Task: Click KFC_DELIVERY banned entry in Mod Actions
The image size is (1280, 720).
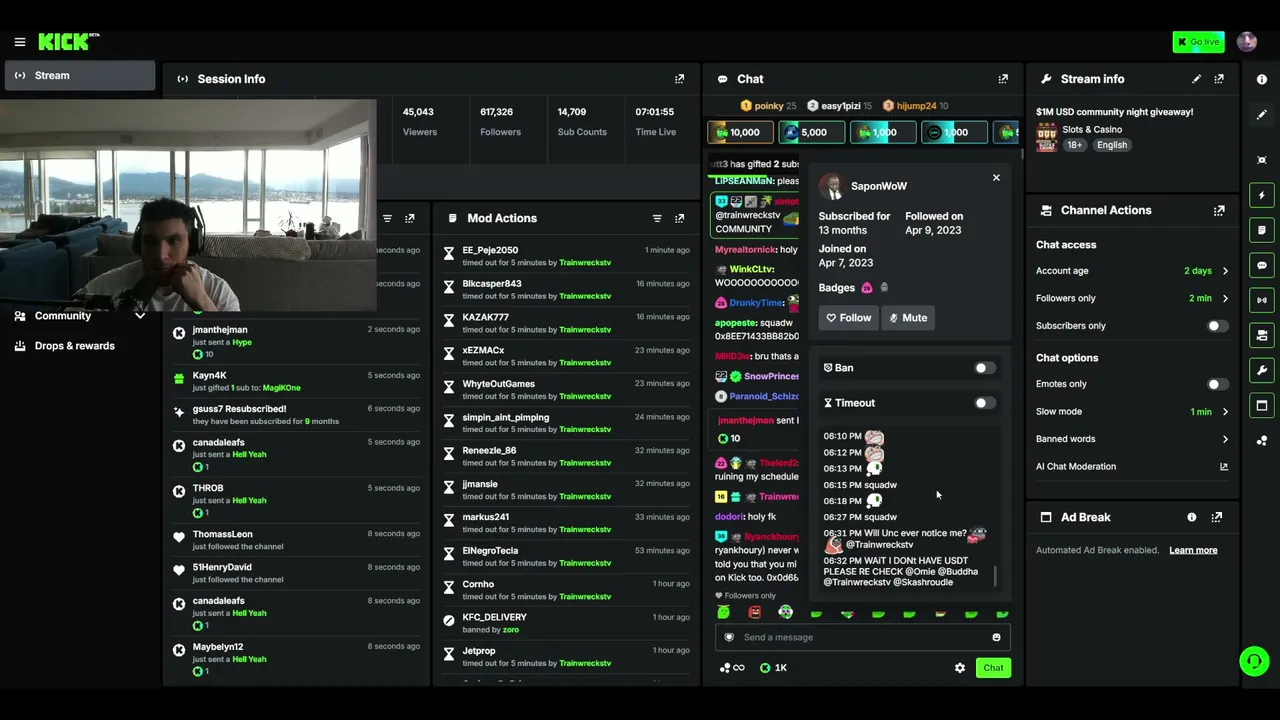Action: coord(567,623)
